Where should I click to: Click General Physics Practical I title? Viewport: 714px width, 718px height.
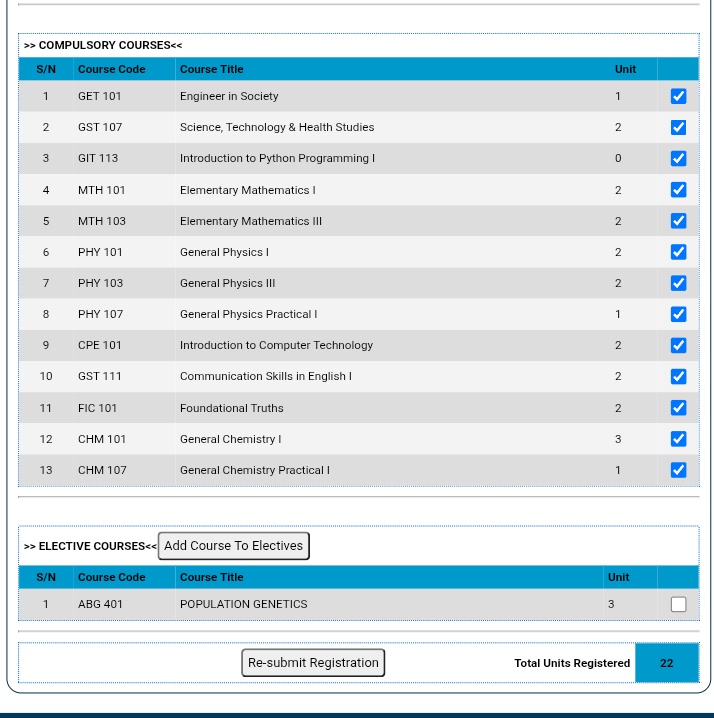click(249, 315)
